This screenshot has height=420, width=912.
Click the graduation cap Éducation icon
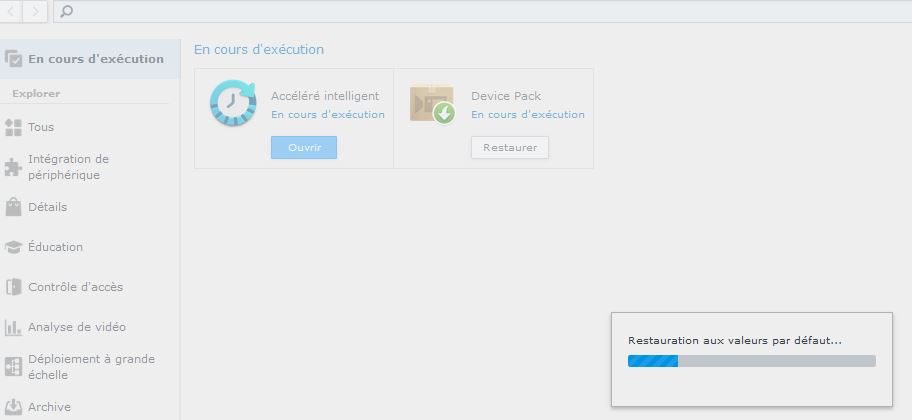[x=13, y=247]
